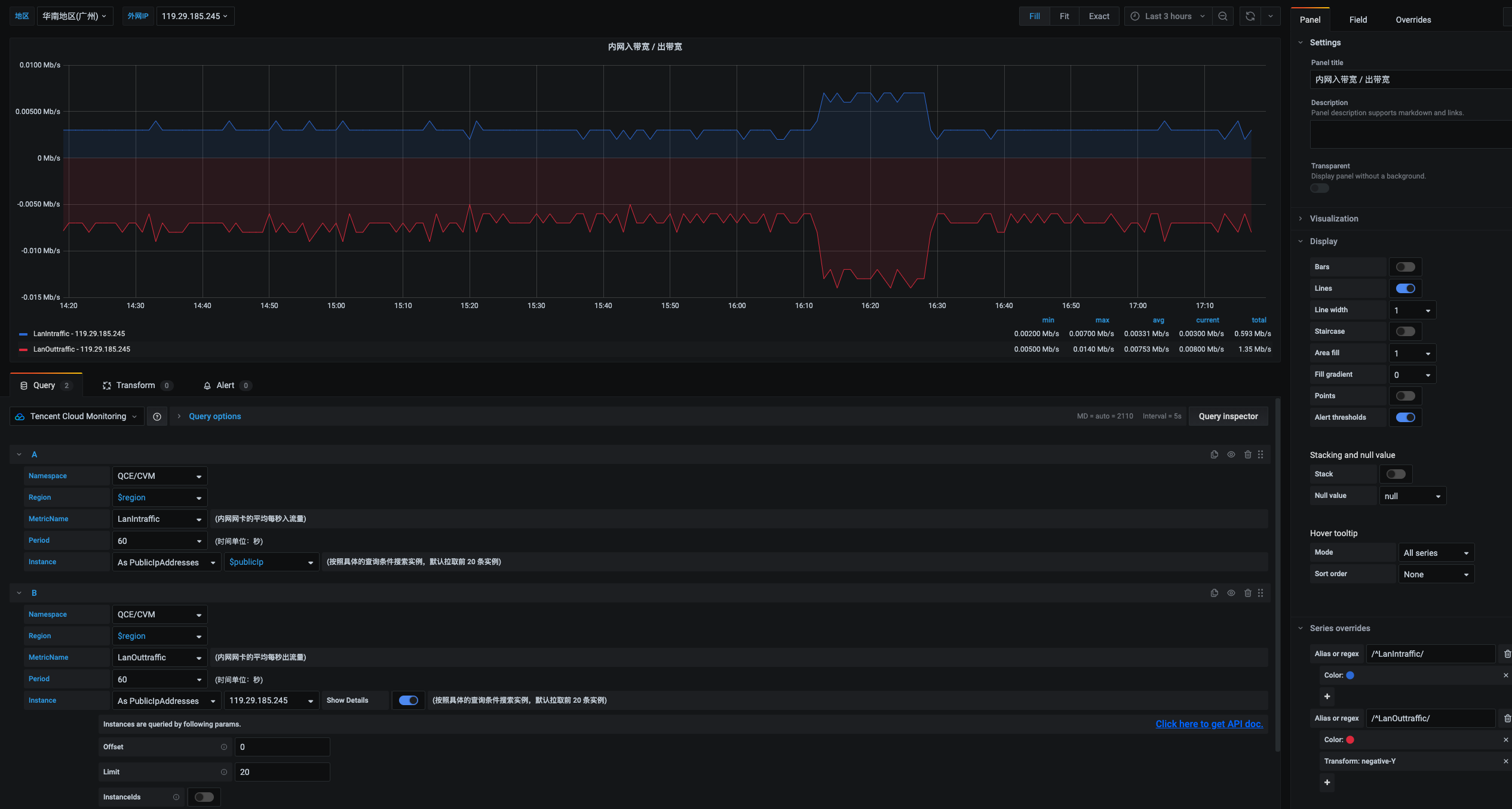
Task: Click here to get API doc link
Action: [x=1209, y=724]
